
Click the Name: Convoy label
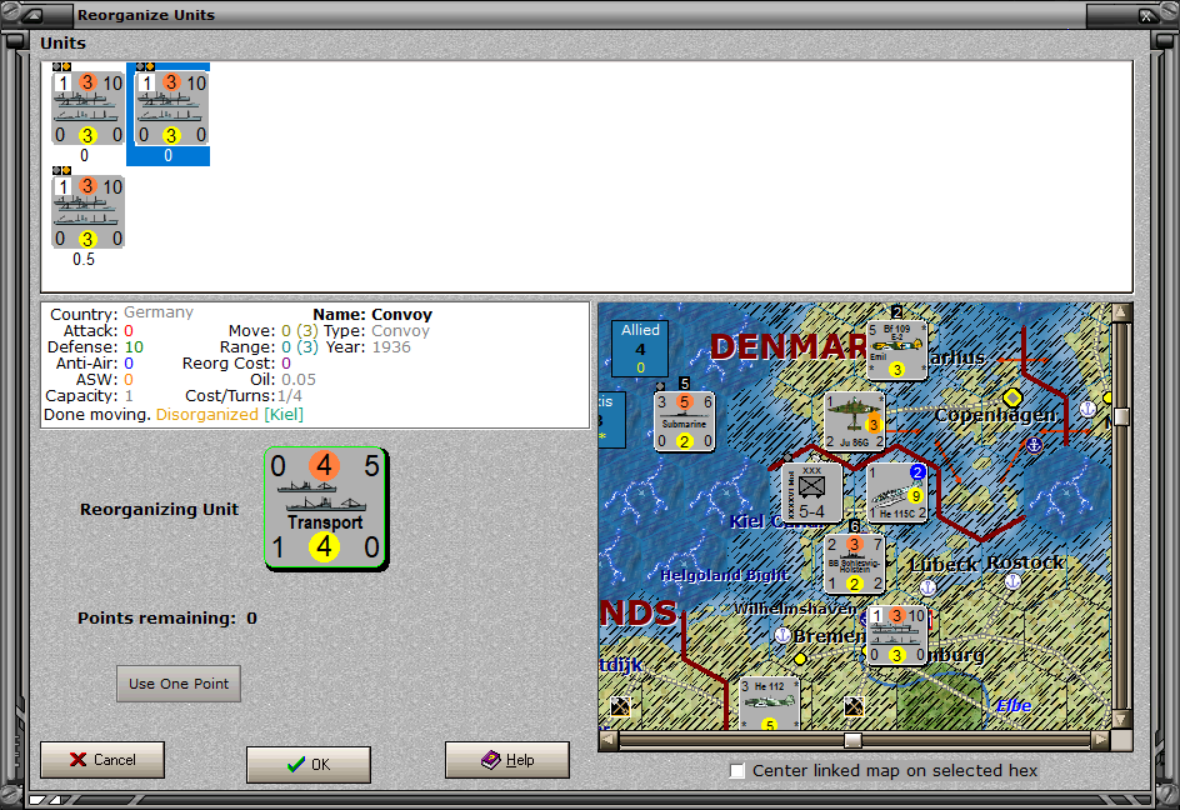click(373, 315)
